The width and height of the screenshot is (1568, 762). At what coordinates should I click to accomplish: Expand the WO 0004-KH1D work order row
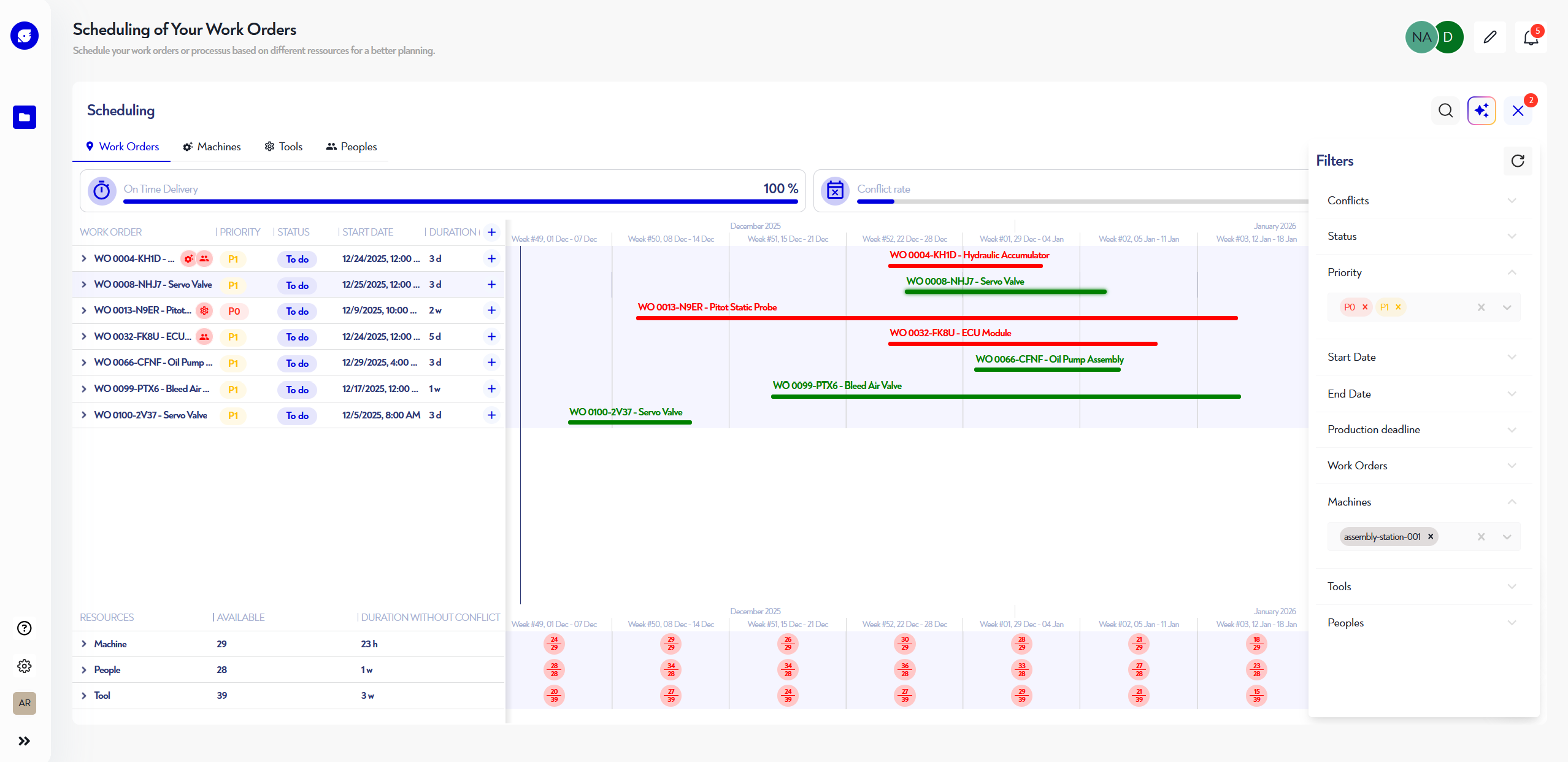tap(84, 258)
